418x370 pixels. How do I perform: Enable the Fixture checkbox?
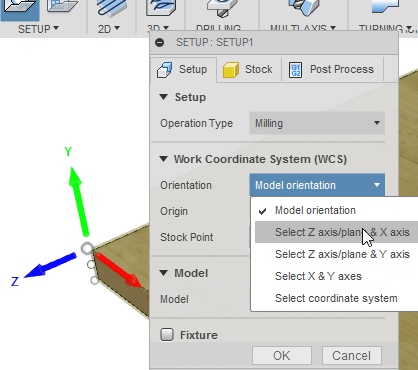[x=167, y=334]
